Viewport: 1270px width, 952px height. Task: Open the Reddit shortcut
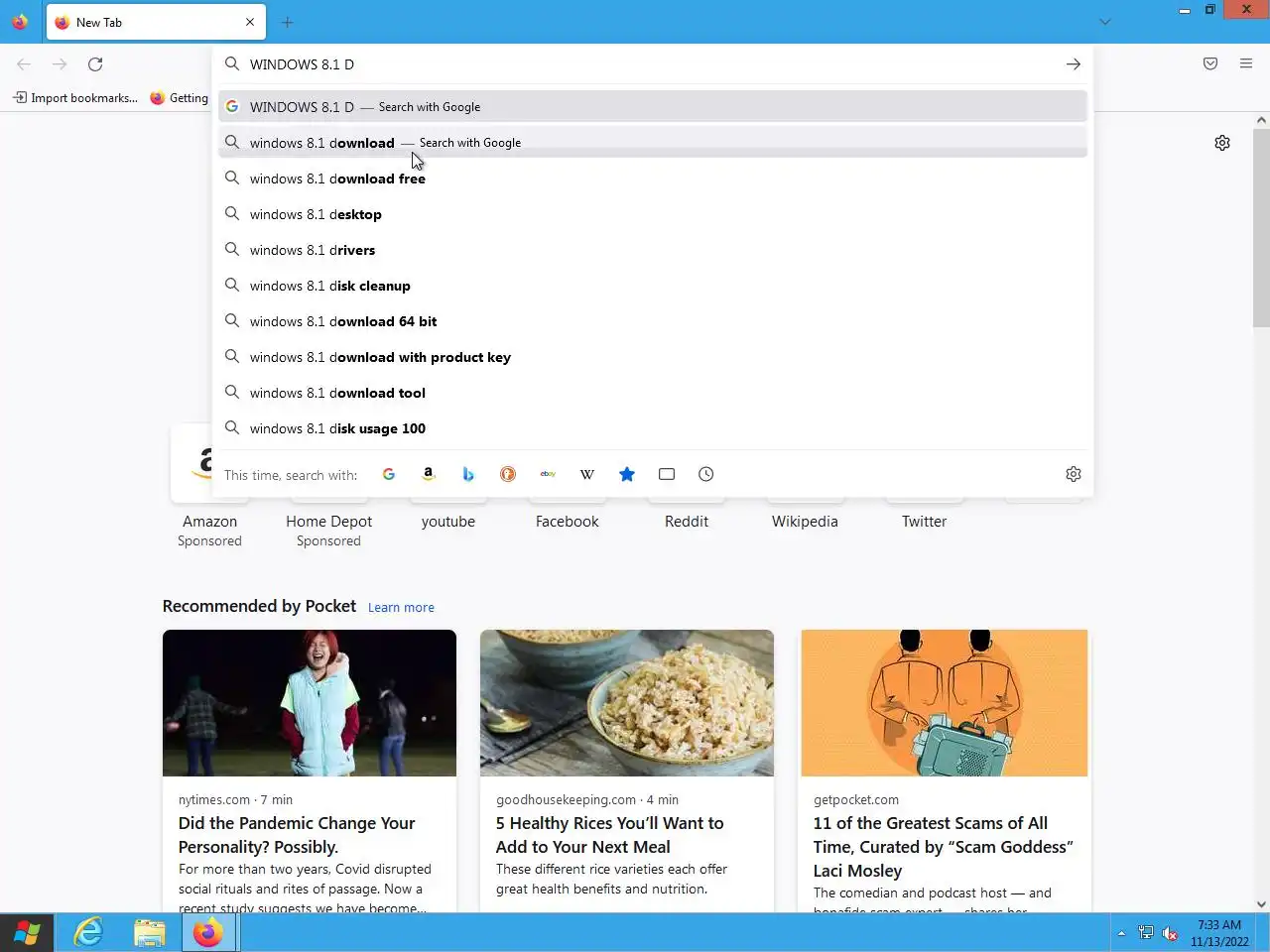(x=686, y=521)
